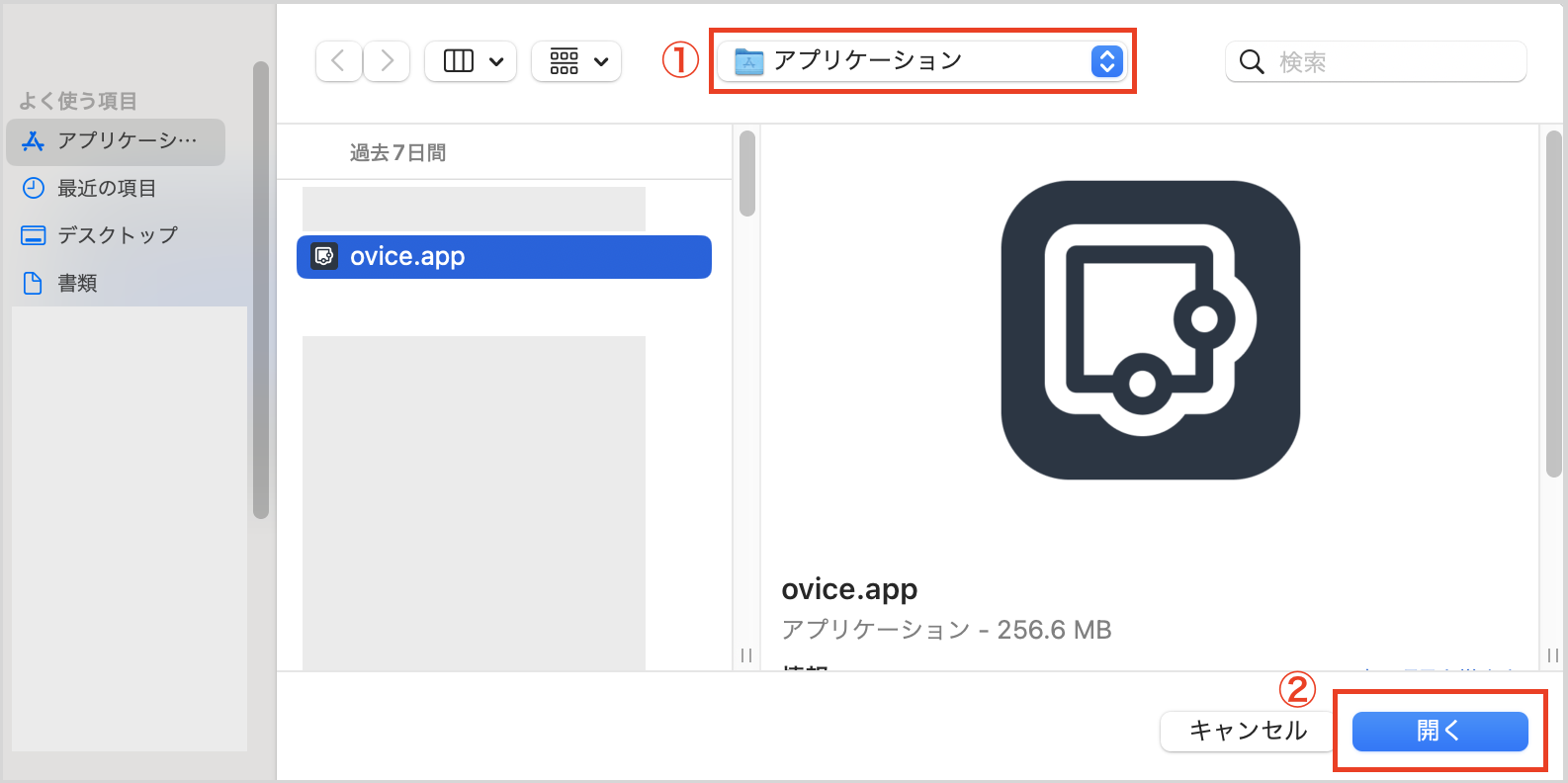
Task: Click the large ovice app preview icon
Action: [x=1151, y=330]
